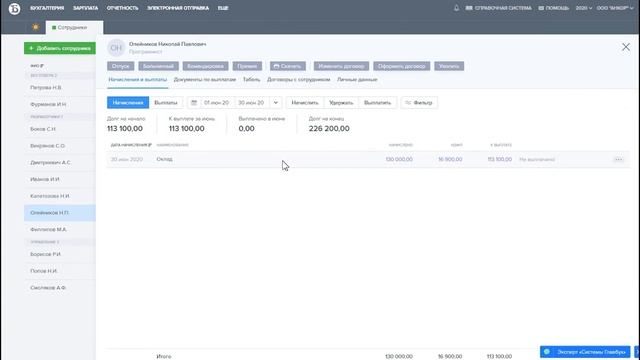Select employee Боков С.Н.

click(60, 129)
